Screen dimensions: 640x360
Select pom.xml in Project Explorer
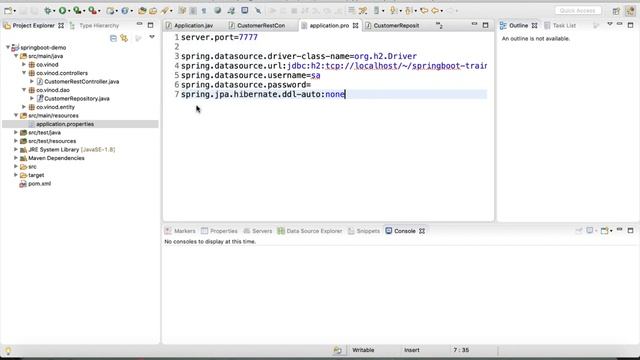coord(39,184)
